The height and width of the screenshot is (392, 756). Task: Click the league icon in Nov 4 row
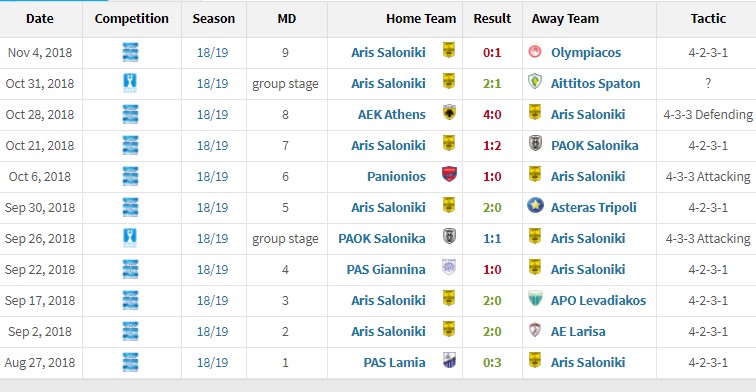[130, 52]
